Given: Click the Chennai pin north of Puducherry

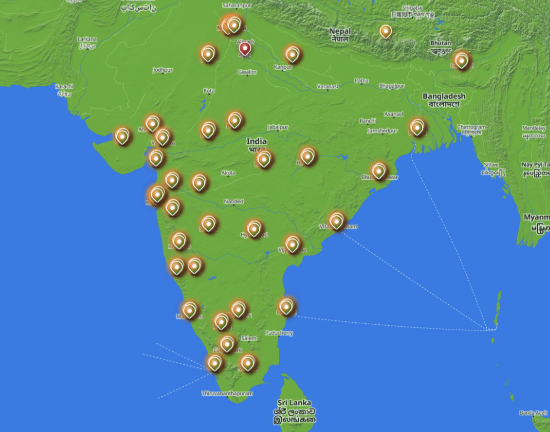Looking at the screenshot, I should coord(286,307).
